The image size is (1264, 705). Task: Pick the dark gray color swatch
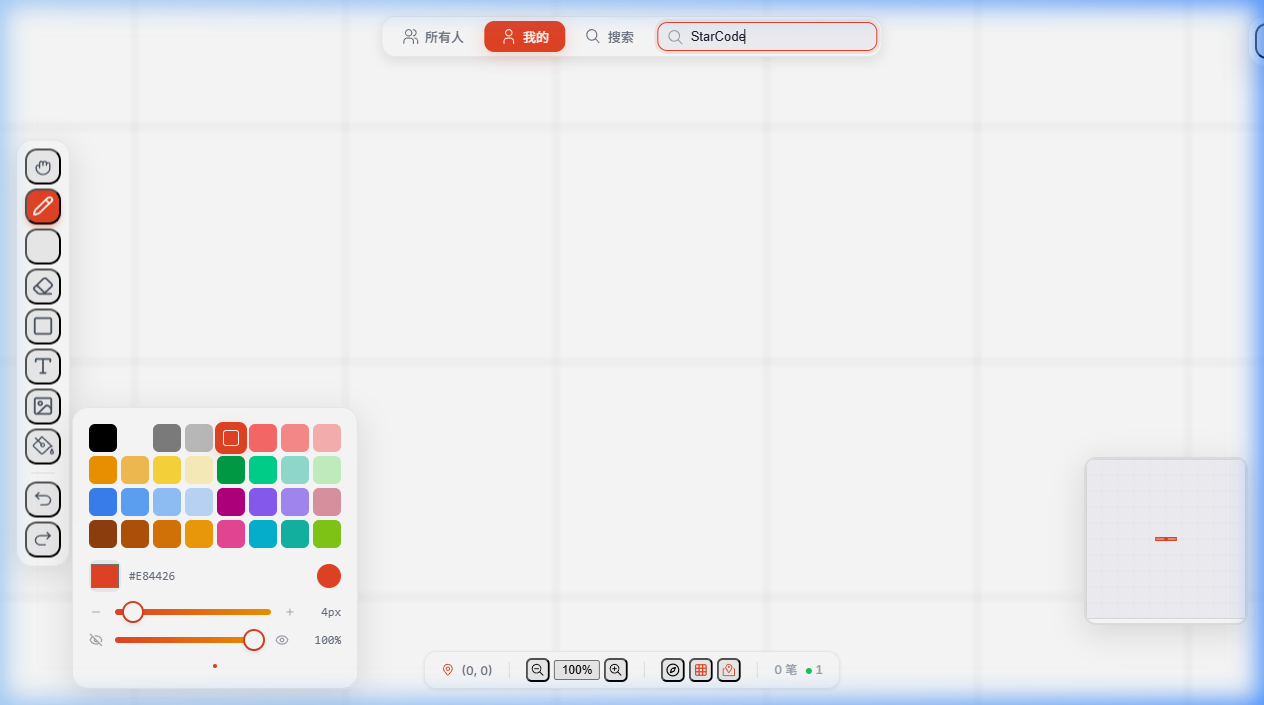pyautogui.click(x=167, y=438)
